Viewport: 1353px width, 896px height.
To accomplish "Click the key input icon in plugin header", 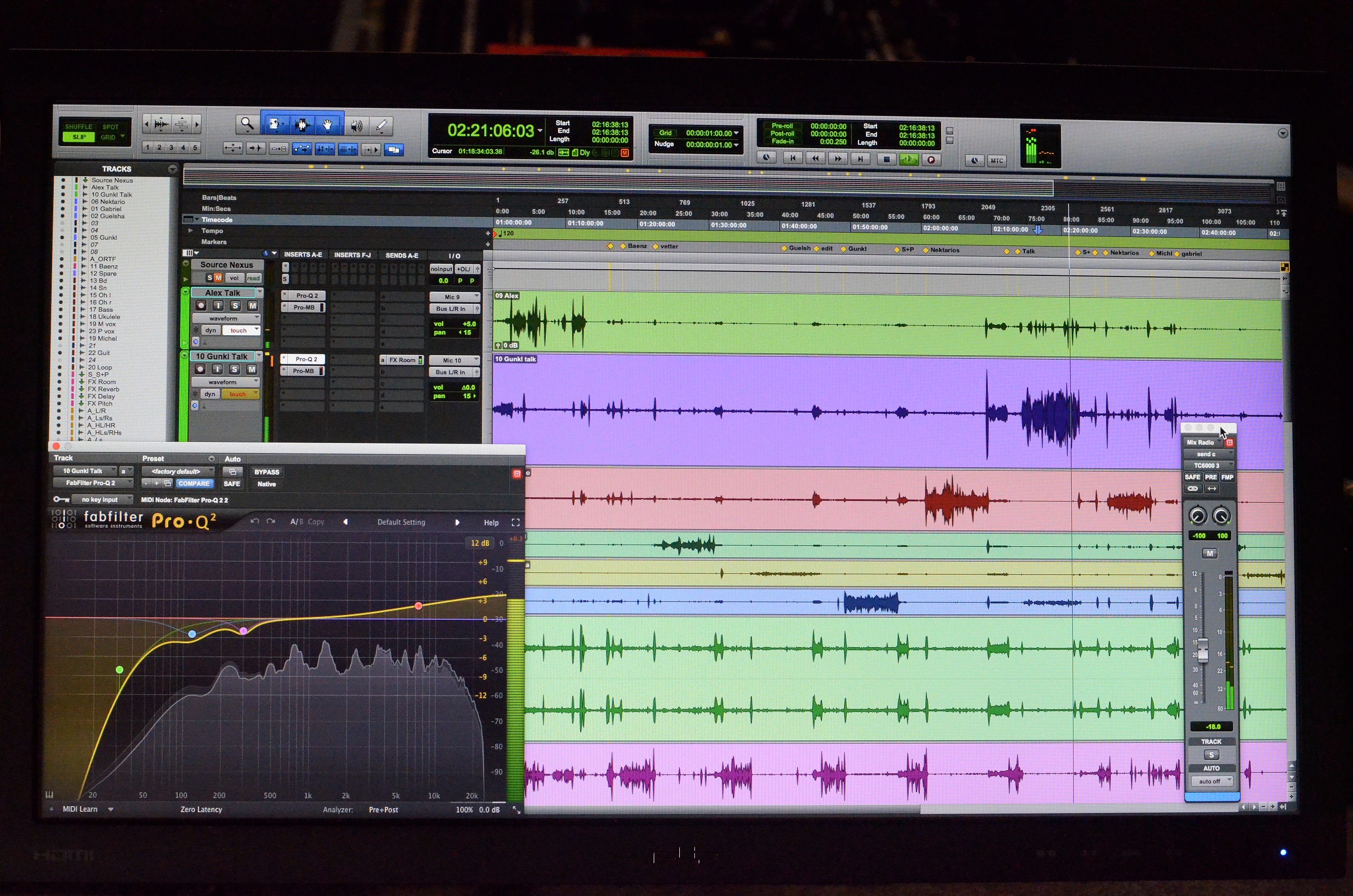I will click(61, 499).
